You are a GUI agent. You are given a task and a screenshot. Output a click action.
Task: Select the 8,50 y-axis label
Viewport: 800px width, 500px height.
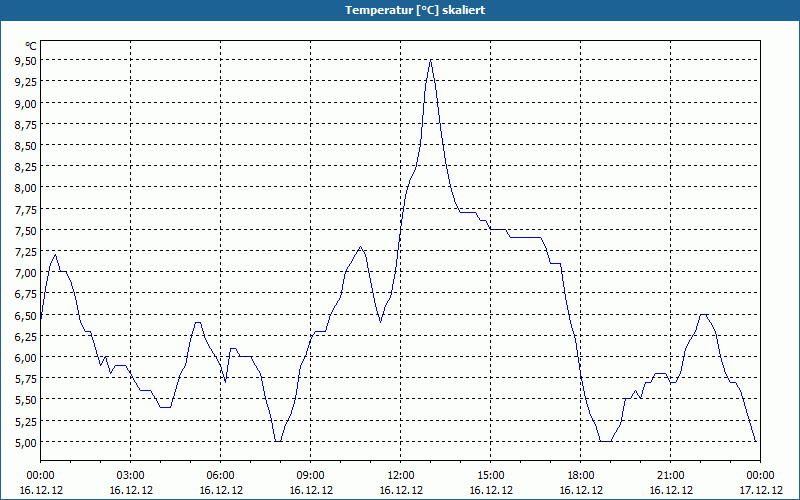tap(27, 145)
